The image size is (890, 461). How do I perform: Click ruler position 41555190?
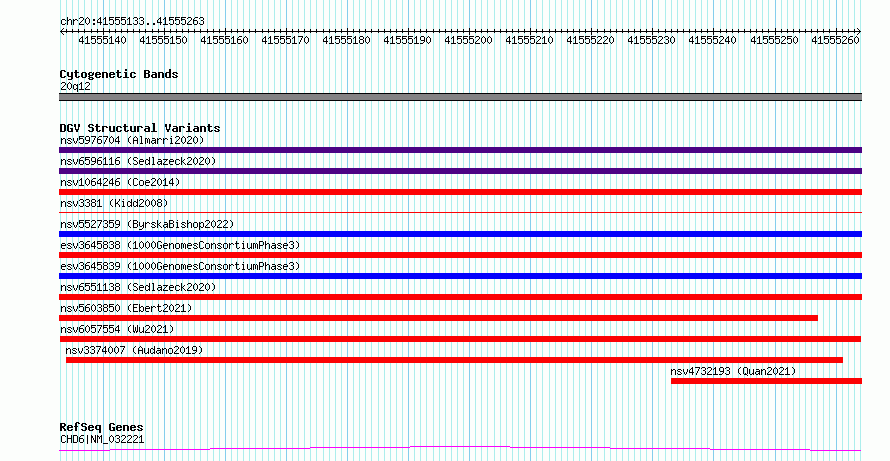click(x=408, y=40)
